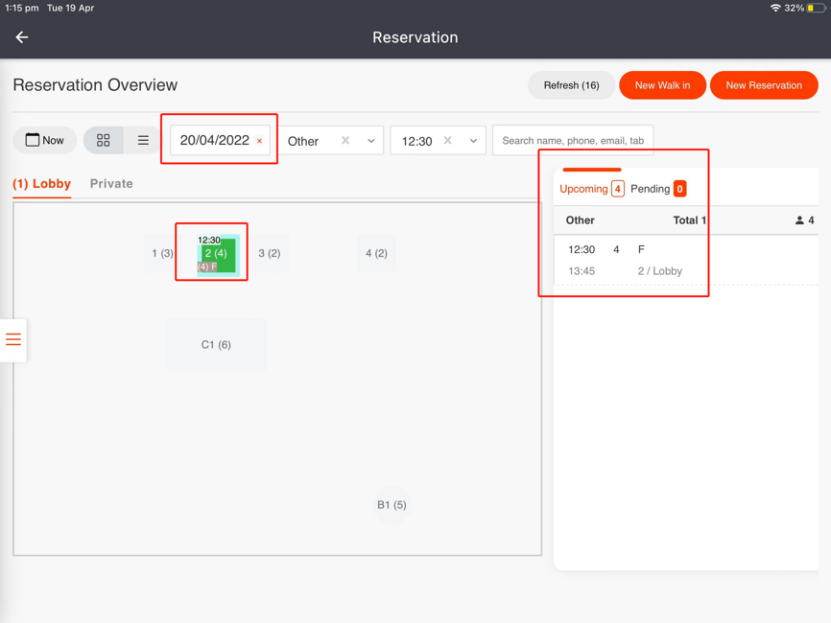Switch to list view

(x=143, y=140)
